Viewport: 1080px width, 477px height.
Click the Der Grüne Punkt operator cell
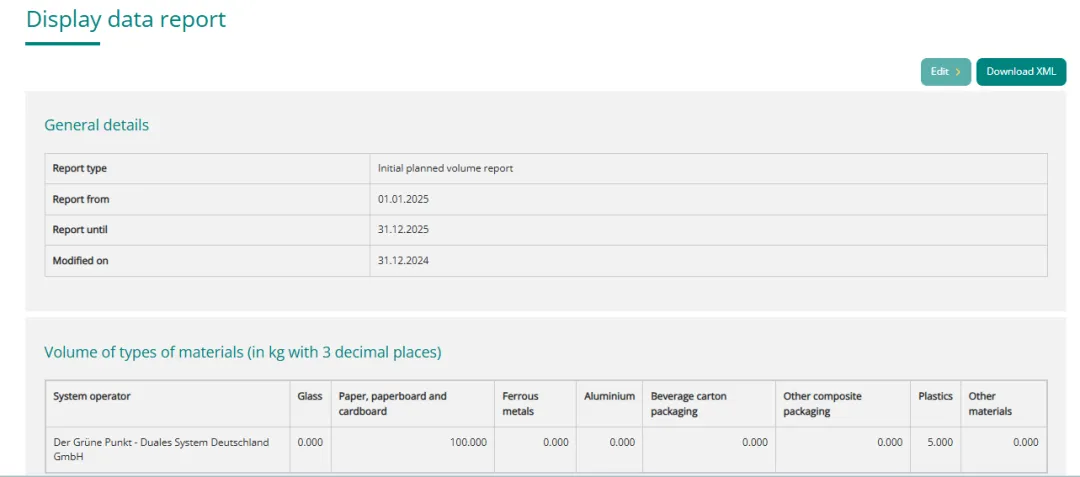point(161,449)
